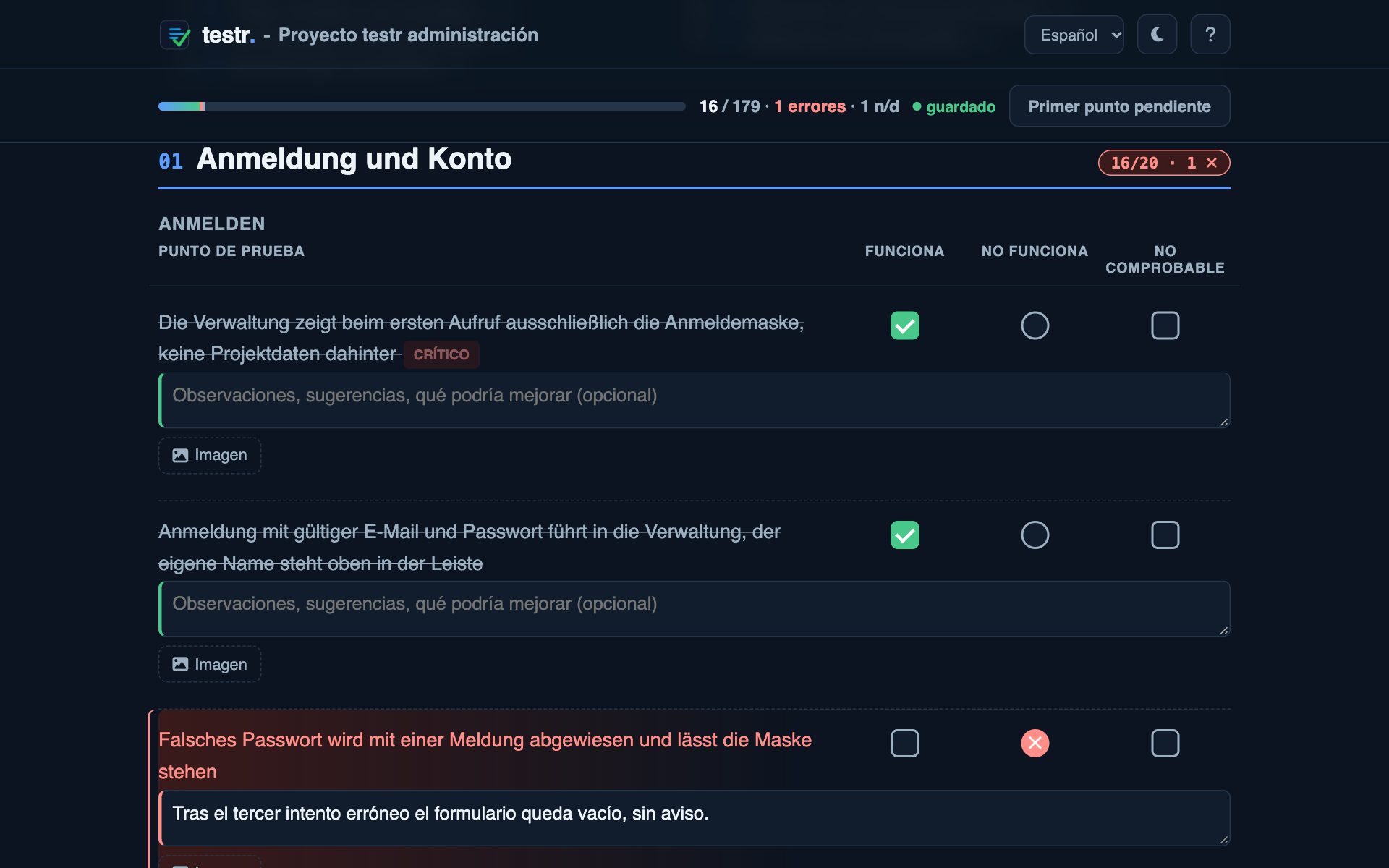
Task: Click the ANMELDEN subsection label
Action: coord(212,224)
